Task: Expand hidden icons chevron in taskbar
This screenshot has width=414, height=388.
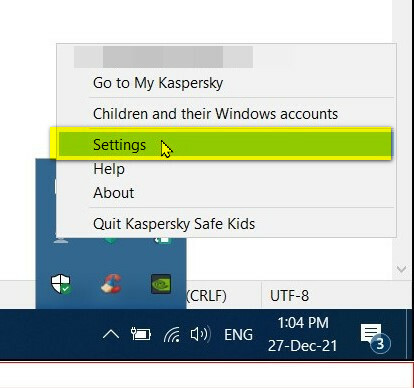Action: [x=111, y=334]
